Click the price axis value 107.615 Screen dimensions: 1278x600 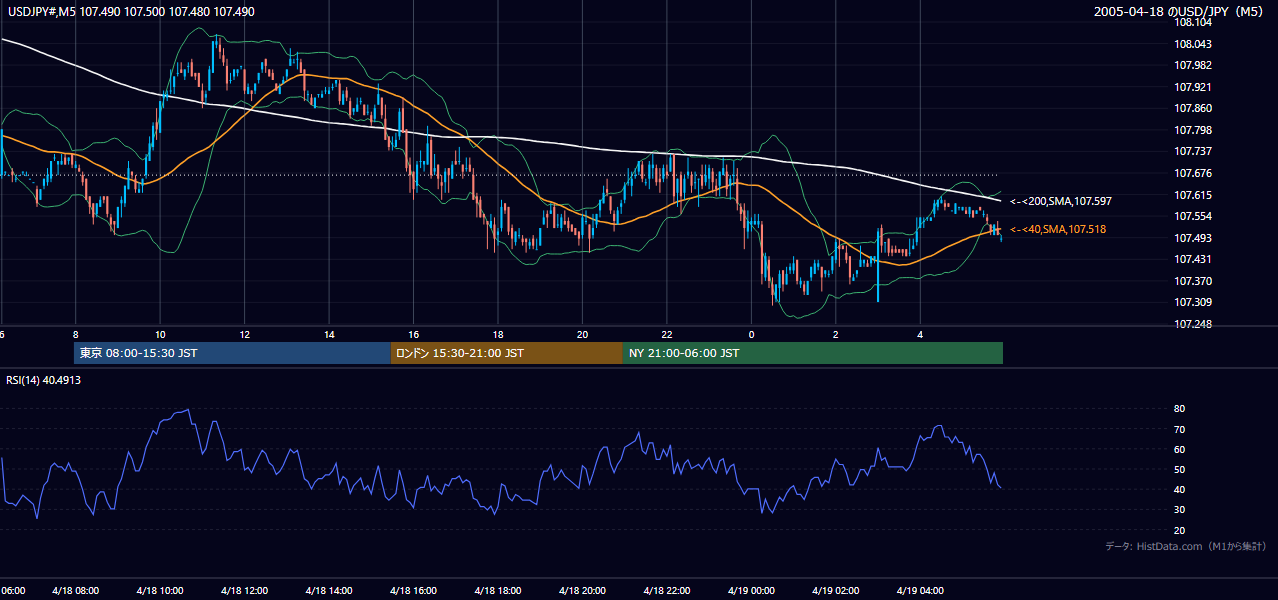click(1193, 195)
